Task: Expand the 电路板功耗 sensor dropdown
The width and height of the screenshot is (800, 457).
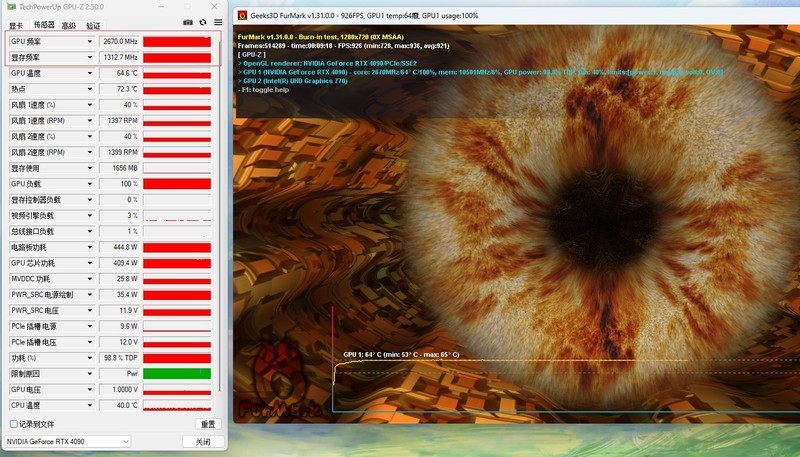Action: point(90,247)
